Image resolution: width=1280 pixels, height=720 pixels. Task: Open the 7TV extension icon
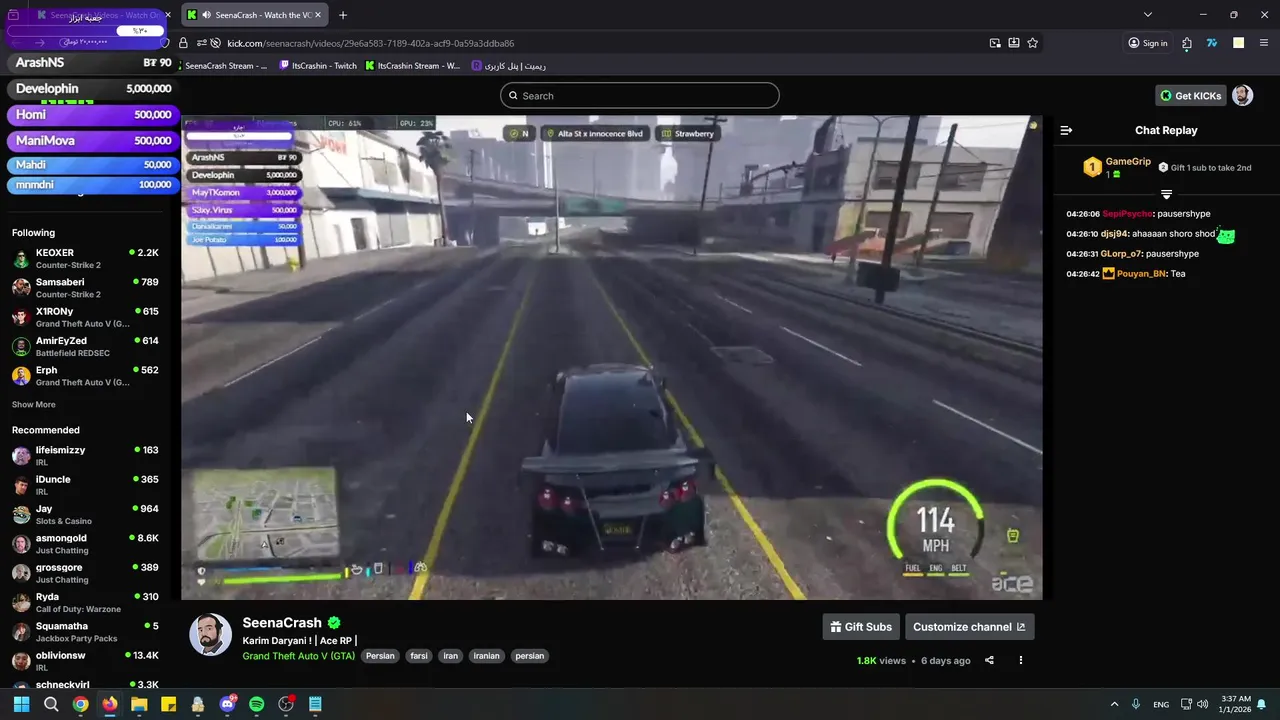[x=1212, y=43]
